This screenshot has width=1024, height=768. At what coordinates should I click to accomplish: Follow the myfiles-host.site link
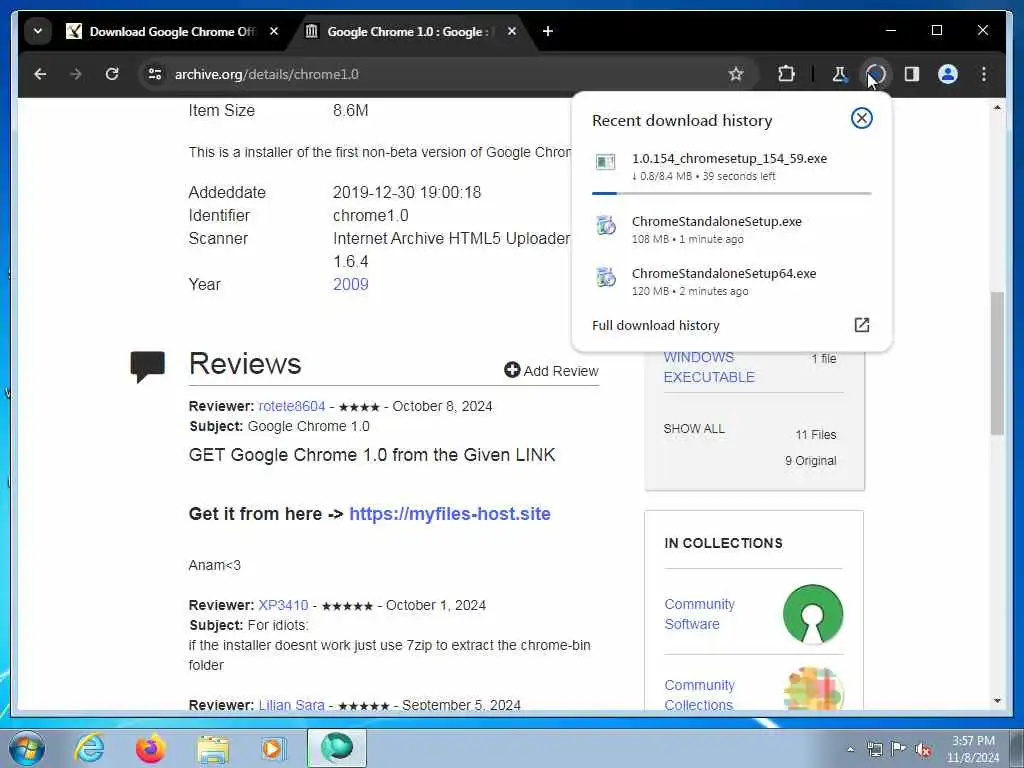[x=450, y=514]
